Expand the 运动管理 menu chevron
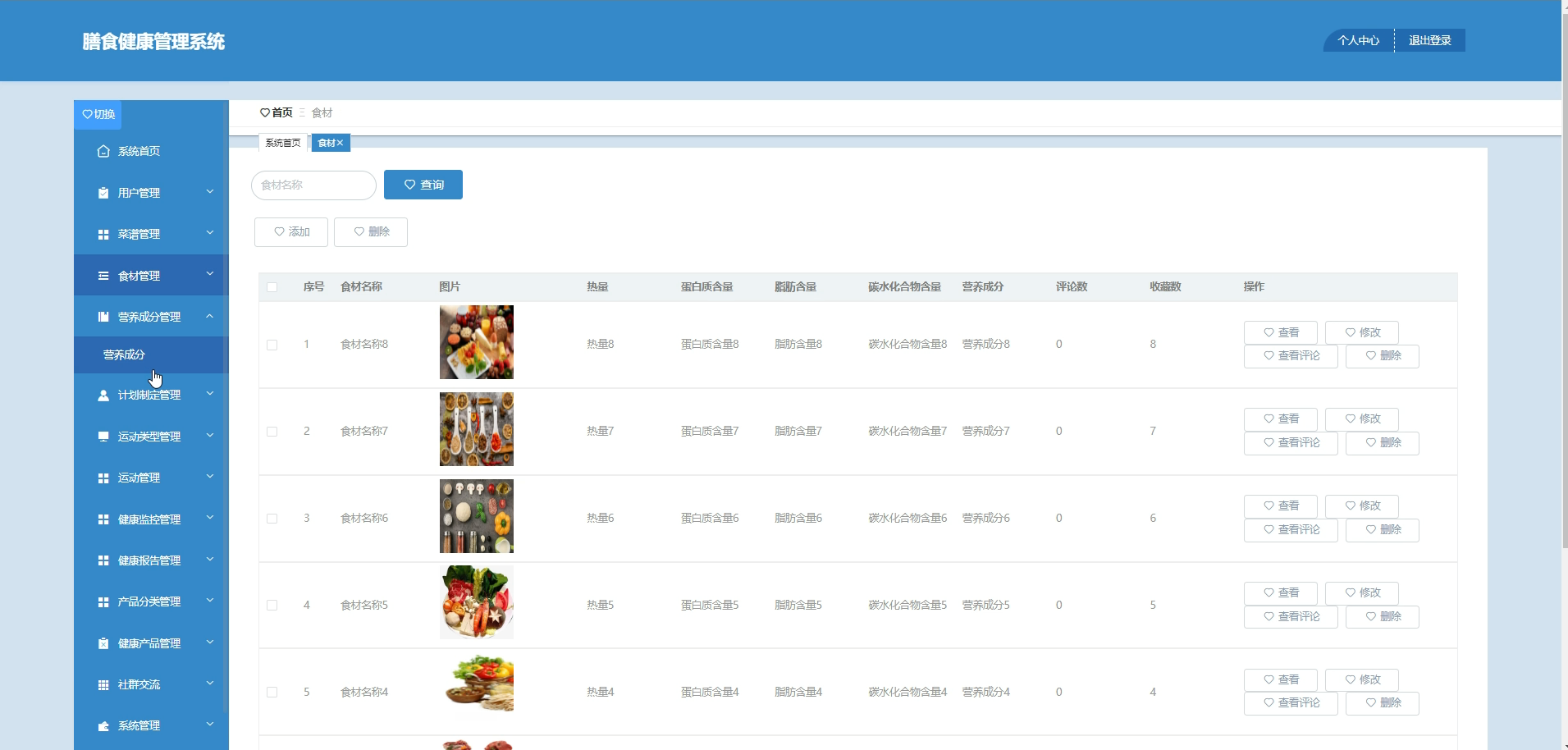This screenshot has width=1568, height=750. point(210,477)
